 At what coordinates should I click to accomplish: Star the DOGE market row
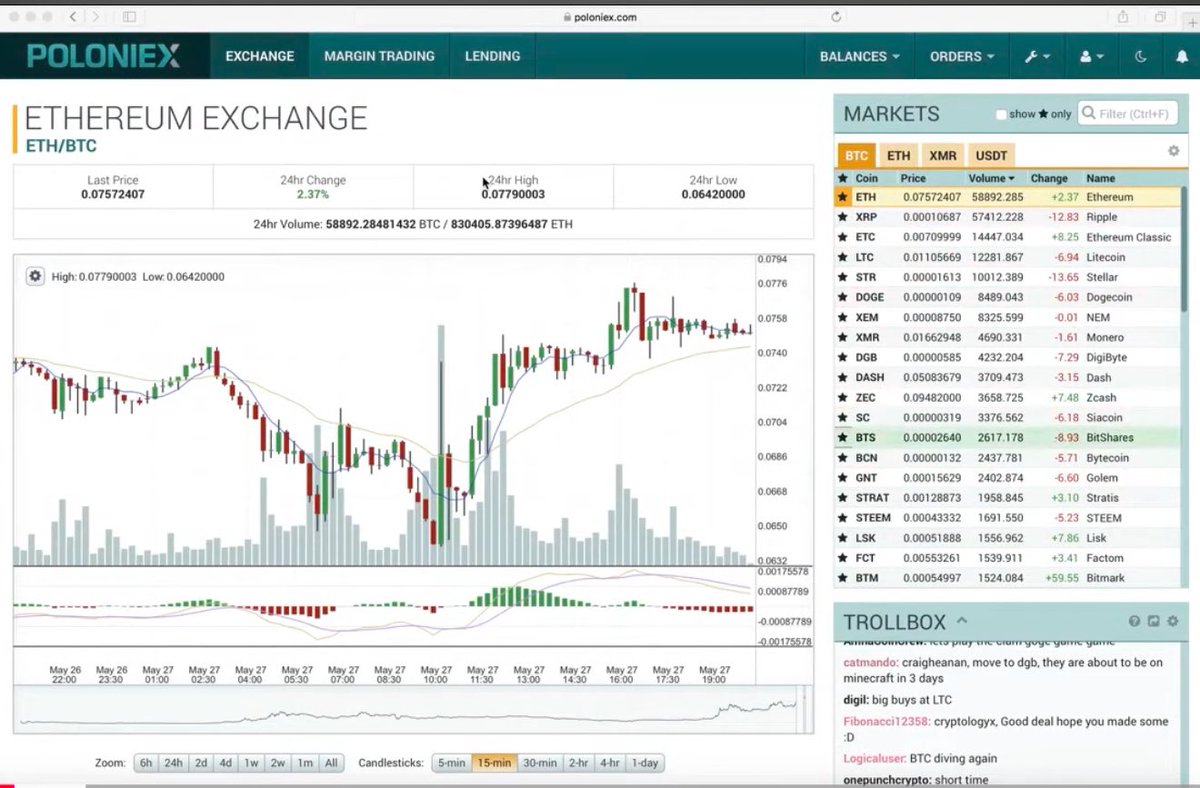coord(843,297)
